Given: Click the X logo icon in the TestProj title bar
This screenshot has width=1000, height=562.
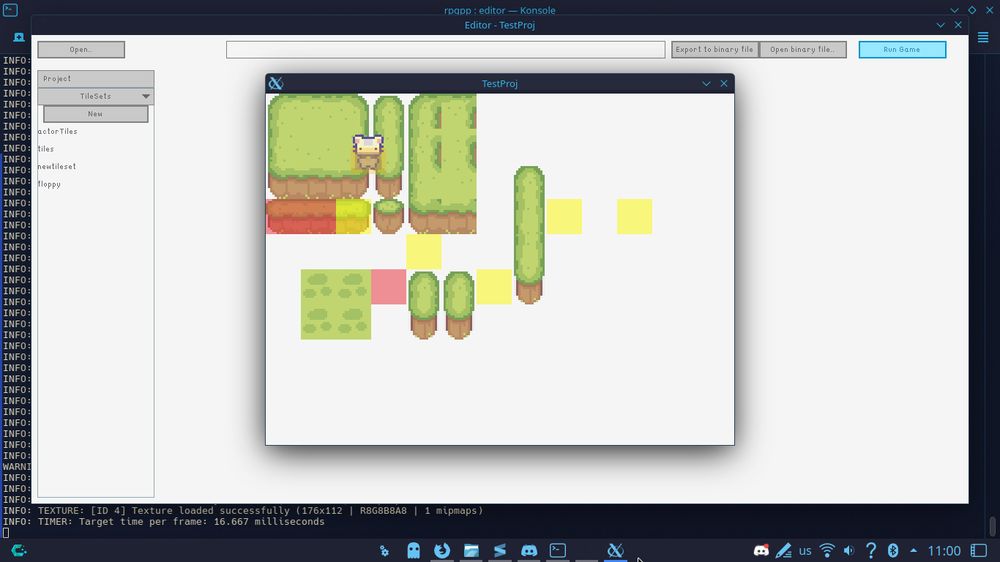Looking at the screenshot, I should coord(276,84).
